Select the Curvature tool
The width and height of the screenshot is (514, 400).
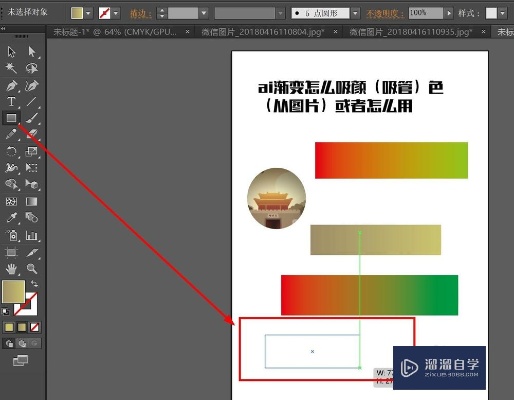tap(32, 86)
